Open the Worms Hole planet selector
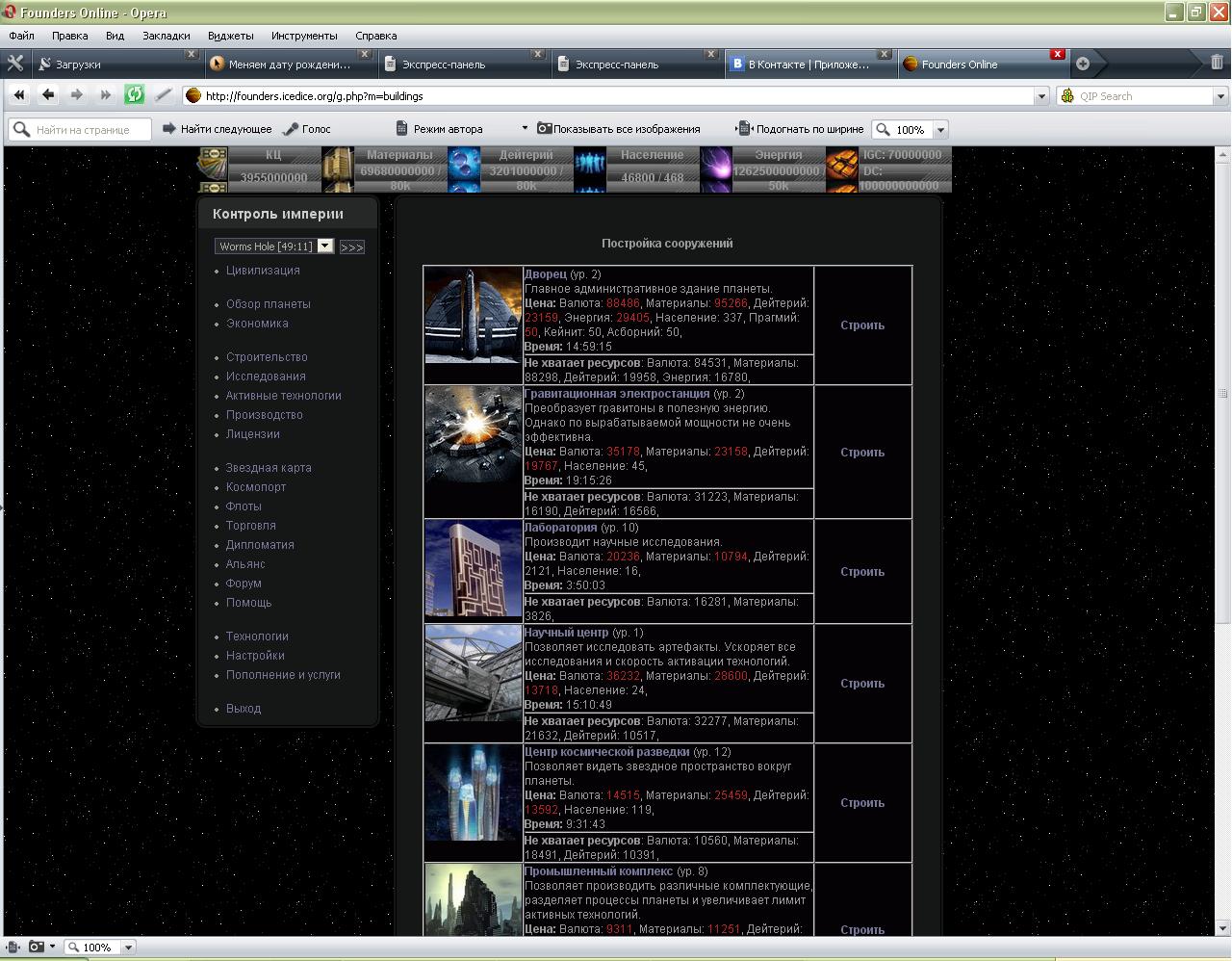Screen dimensions: 1232x961 pyautogui.click(x=274, y=247)
